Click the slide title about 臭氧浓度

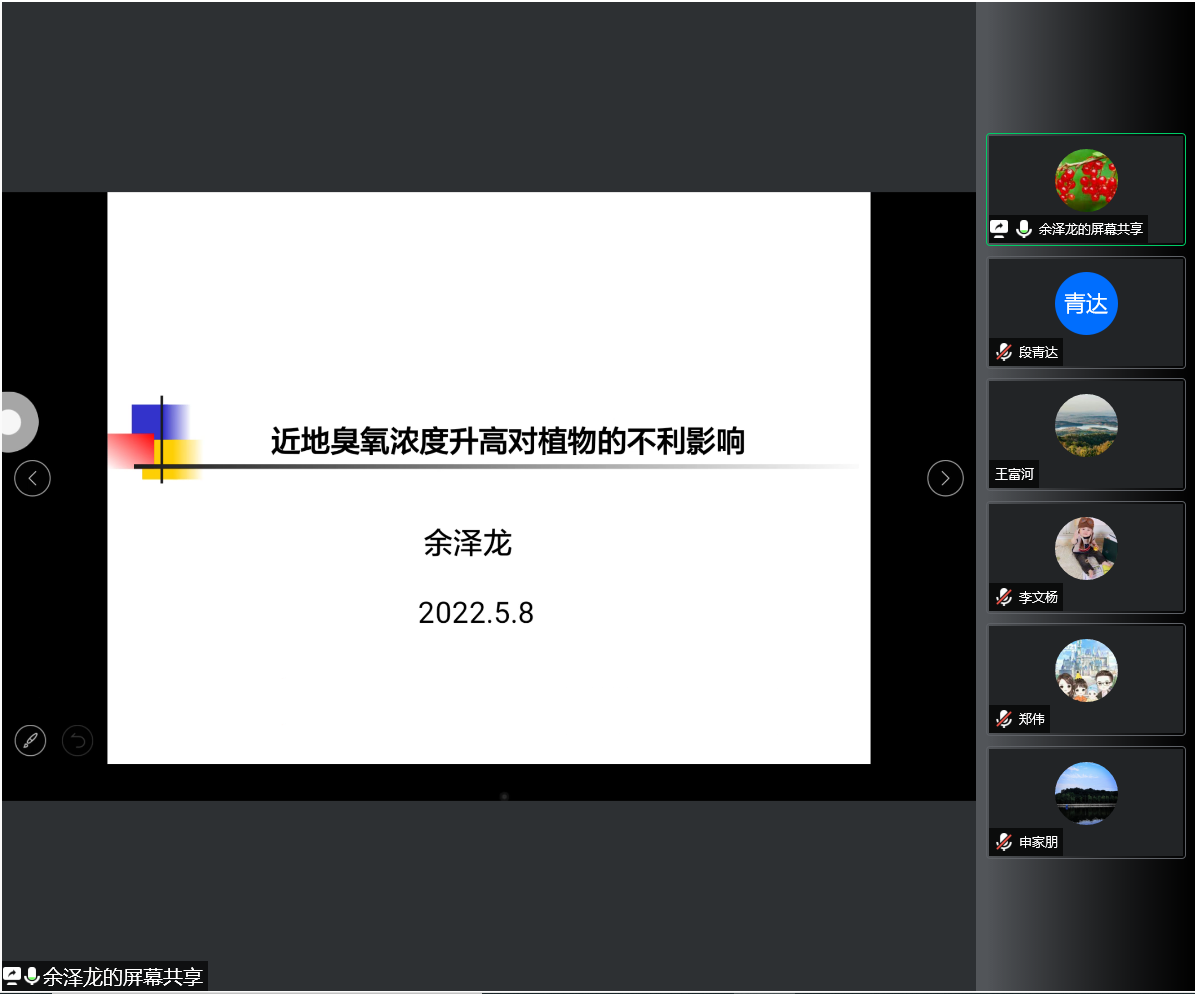[x=508, y=441]
